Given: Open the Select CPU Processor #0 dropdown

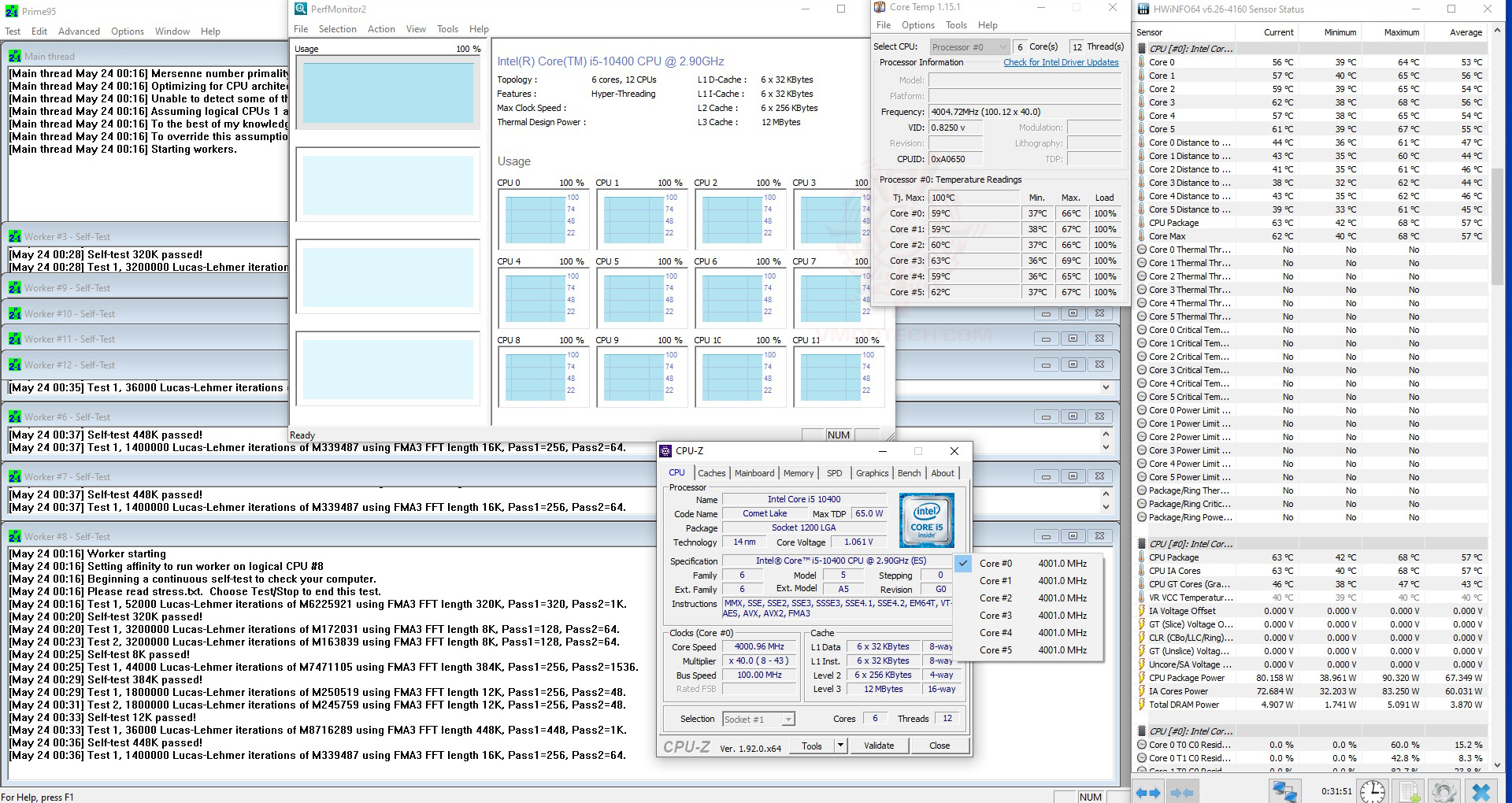Looking at the screenshot, I should 969,47.
